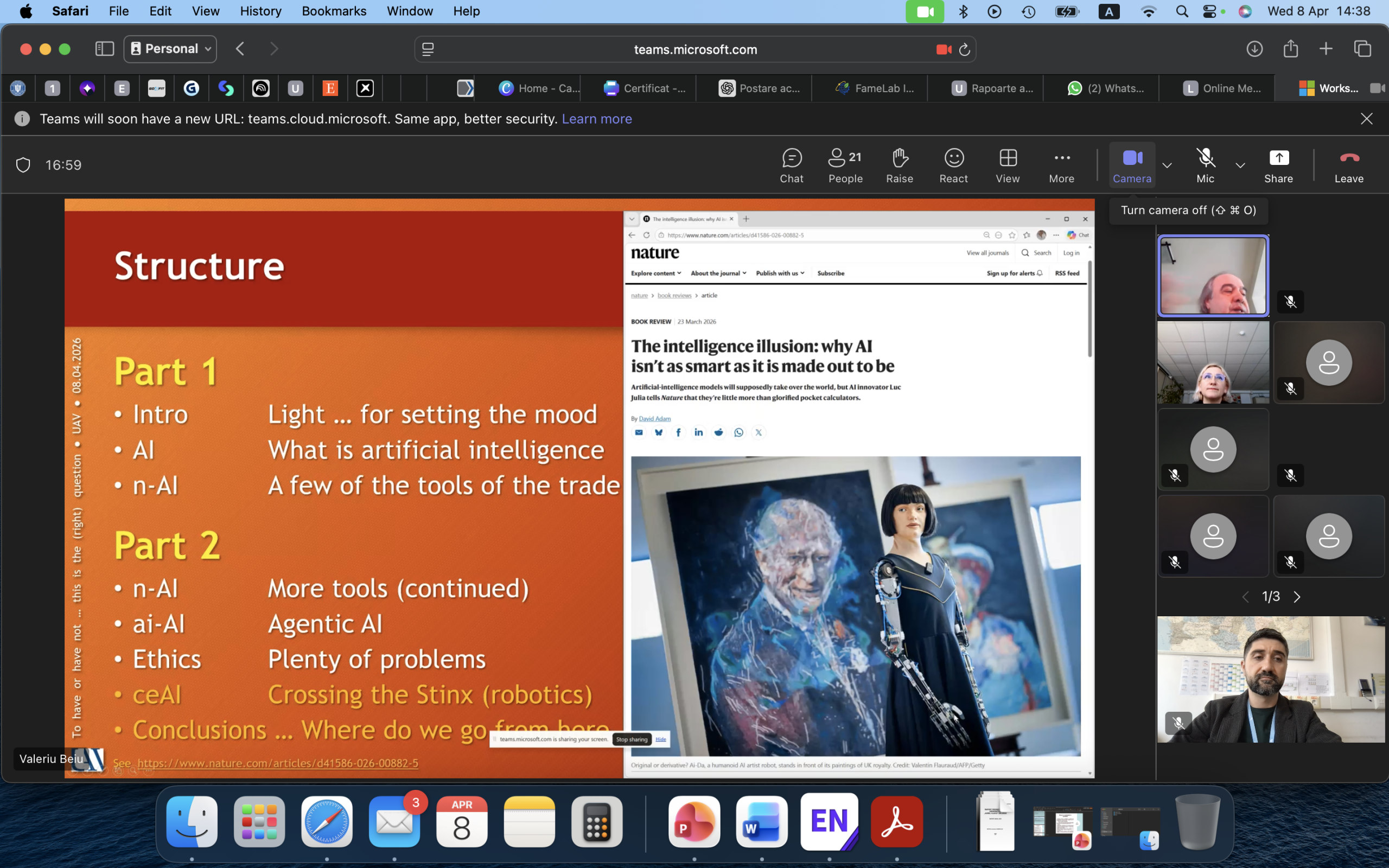Open the View layout options
Image resolution: width=1389 pixels, height=868 pixels.
click(1008, 165)
